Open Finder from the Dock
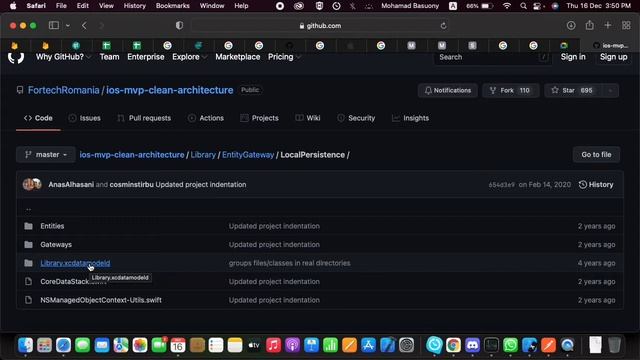The width and height of the screenshot is (640, 360). pos(25,345)
